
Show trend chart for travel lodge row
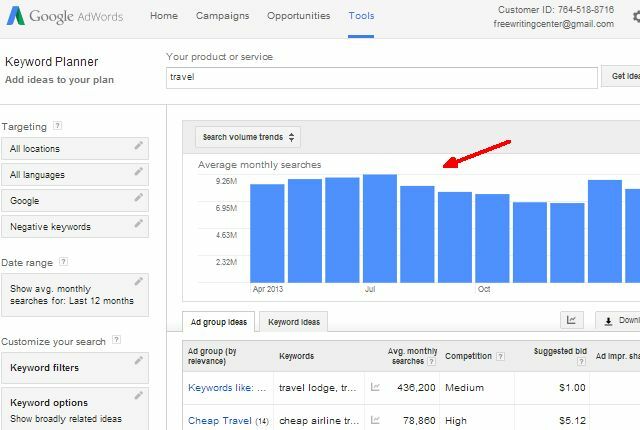tap(375, 387)
